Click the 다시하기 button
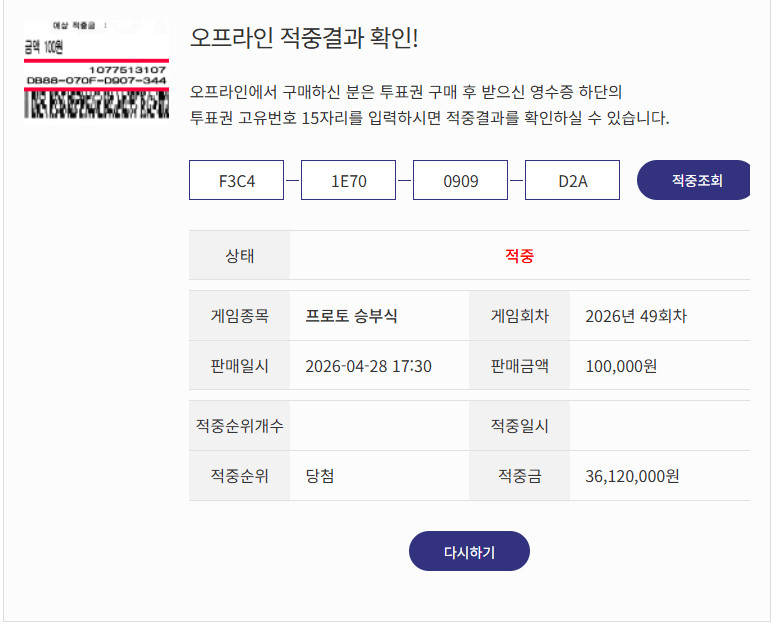Screen dimensions: 775x626 coord(469,551)
